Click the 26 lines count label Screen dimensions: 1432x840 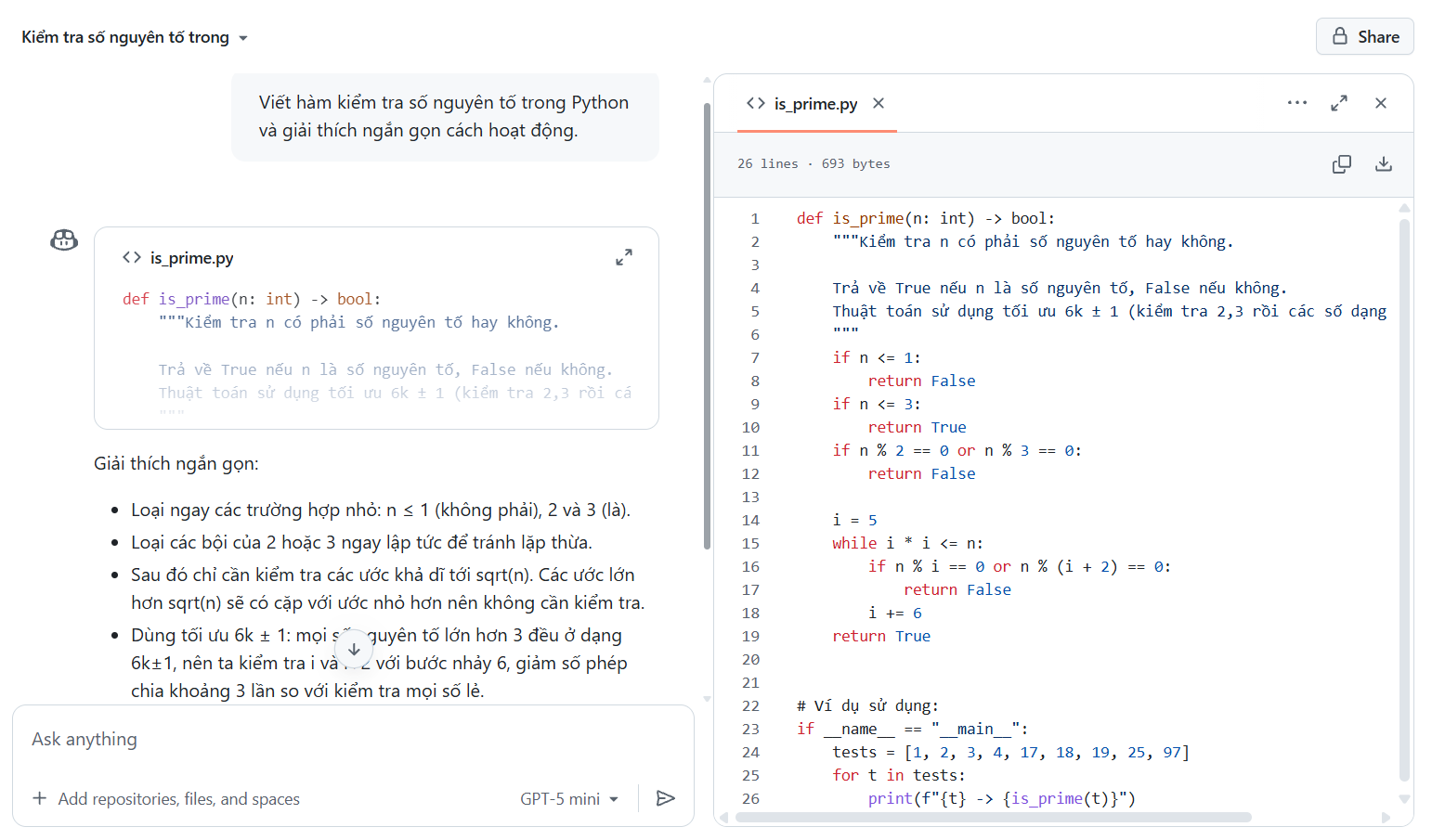[768, 163]
